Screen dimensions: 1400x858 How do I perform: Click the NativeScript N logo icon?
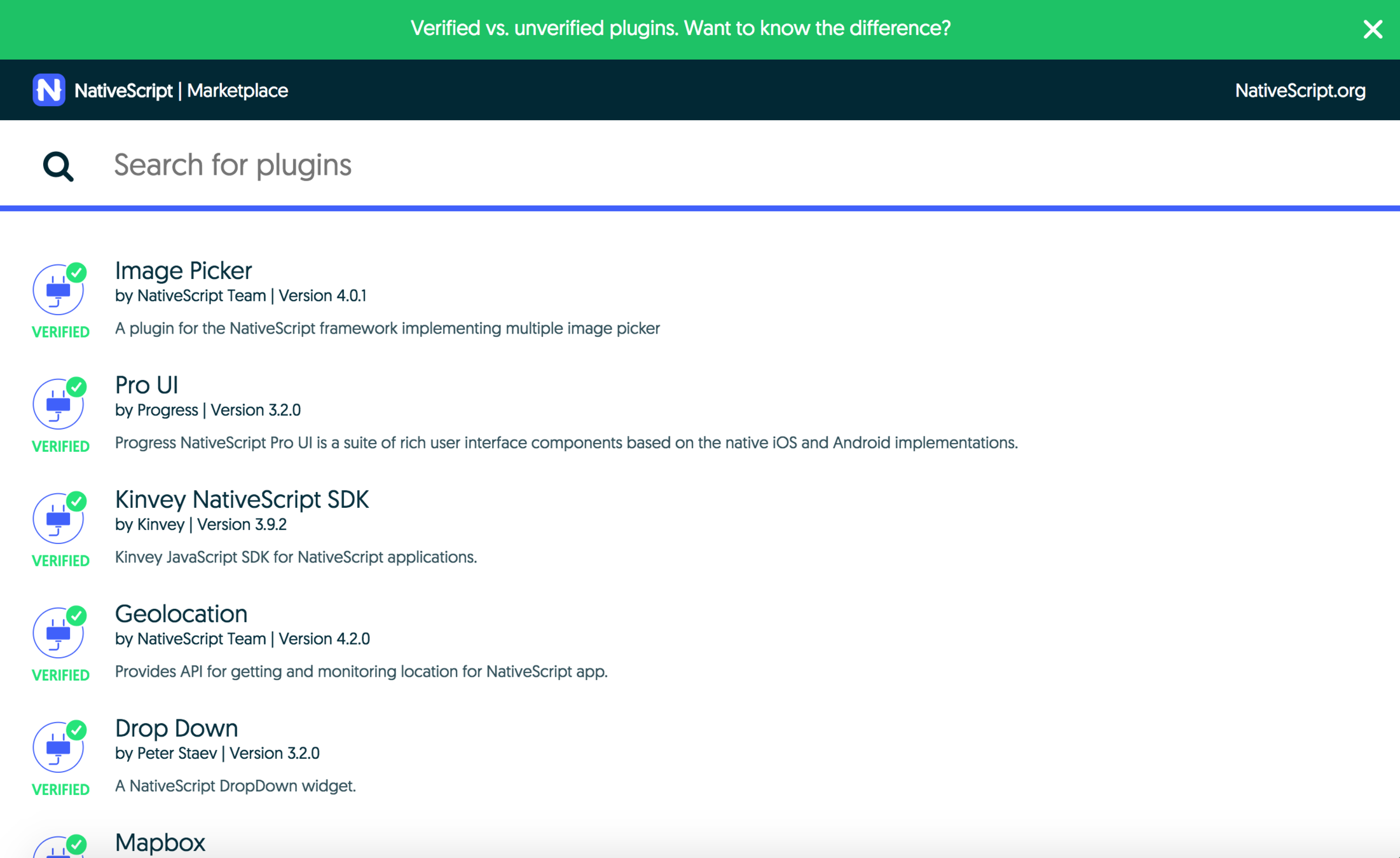(49, 90)
